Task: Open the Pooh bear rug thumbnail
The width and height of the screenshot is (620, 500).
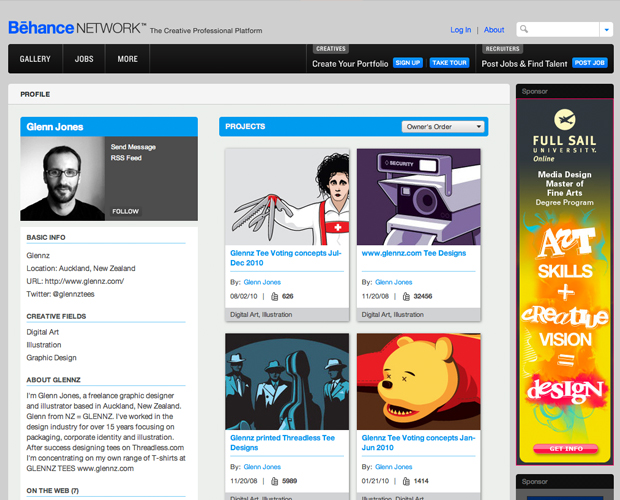Action: [x=419, y=381]
